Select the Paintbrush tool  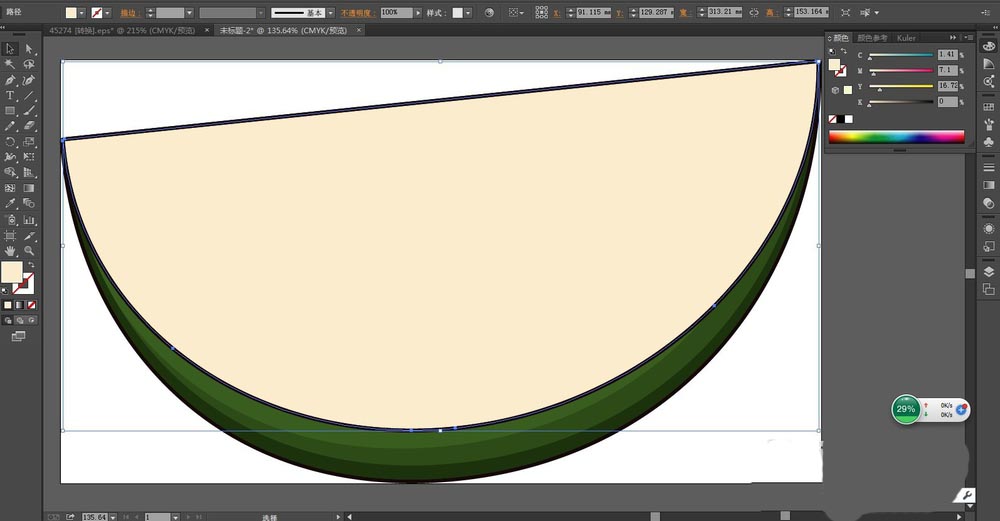29,111
